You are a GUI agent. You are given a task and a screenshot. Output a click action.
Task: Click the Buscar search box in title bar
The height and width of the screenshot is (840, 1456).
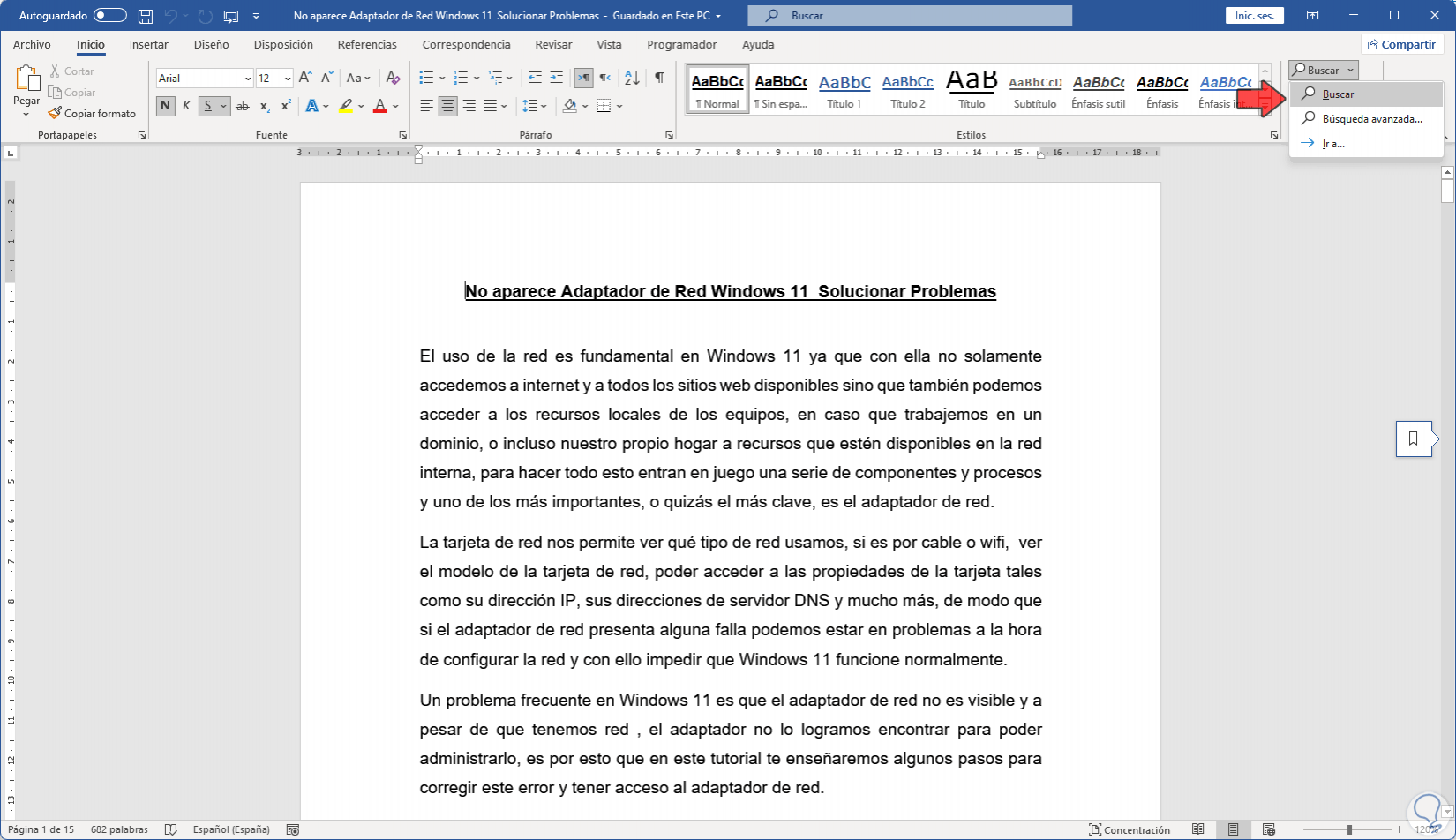[x=910, y=16]
